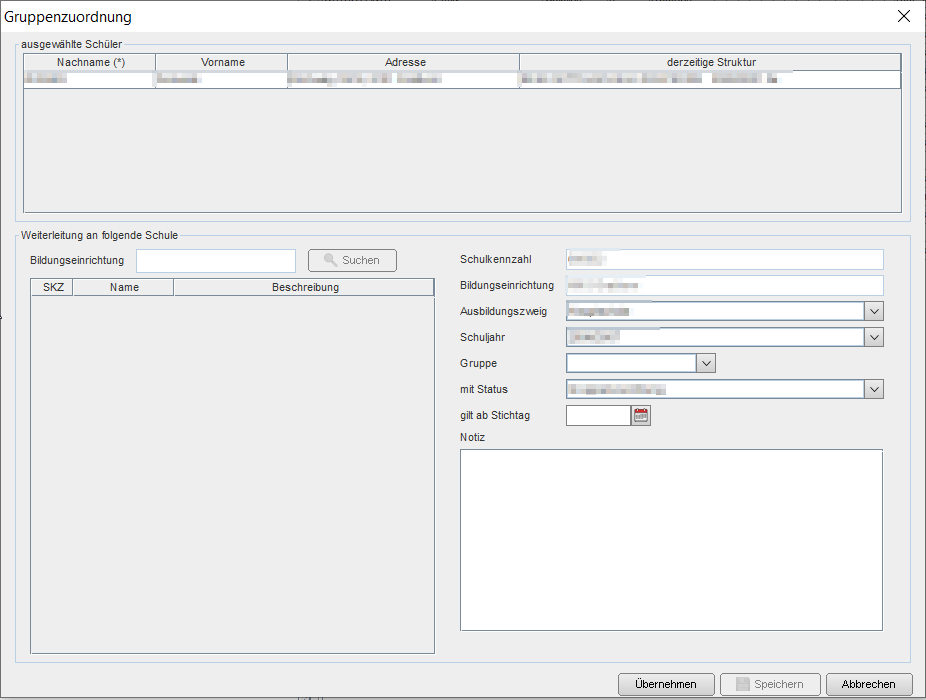Click the Schulkennzahl field

[724, 260]
